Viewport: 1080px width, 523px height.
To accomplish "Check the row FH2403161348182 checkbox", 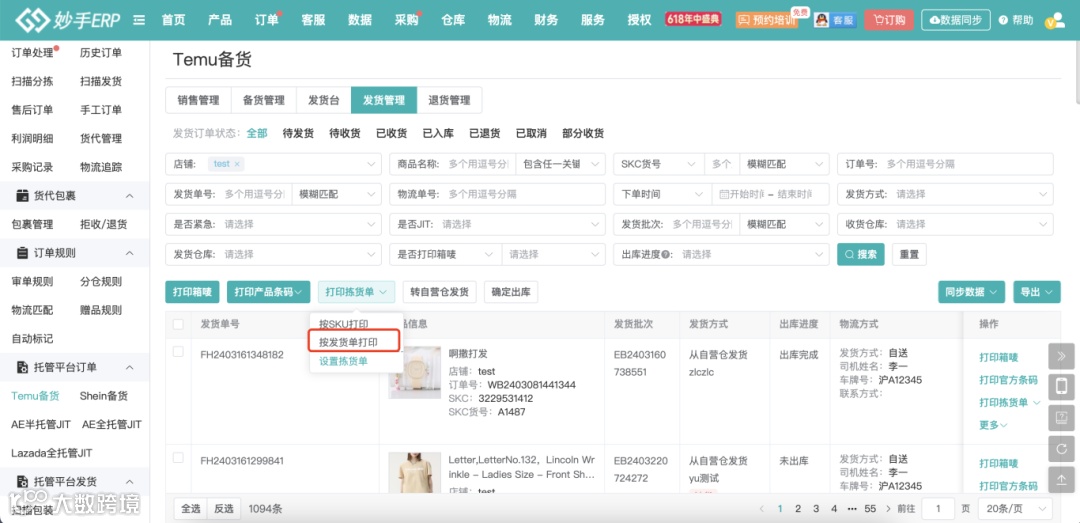I will (x=178, y=351).
